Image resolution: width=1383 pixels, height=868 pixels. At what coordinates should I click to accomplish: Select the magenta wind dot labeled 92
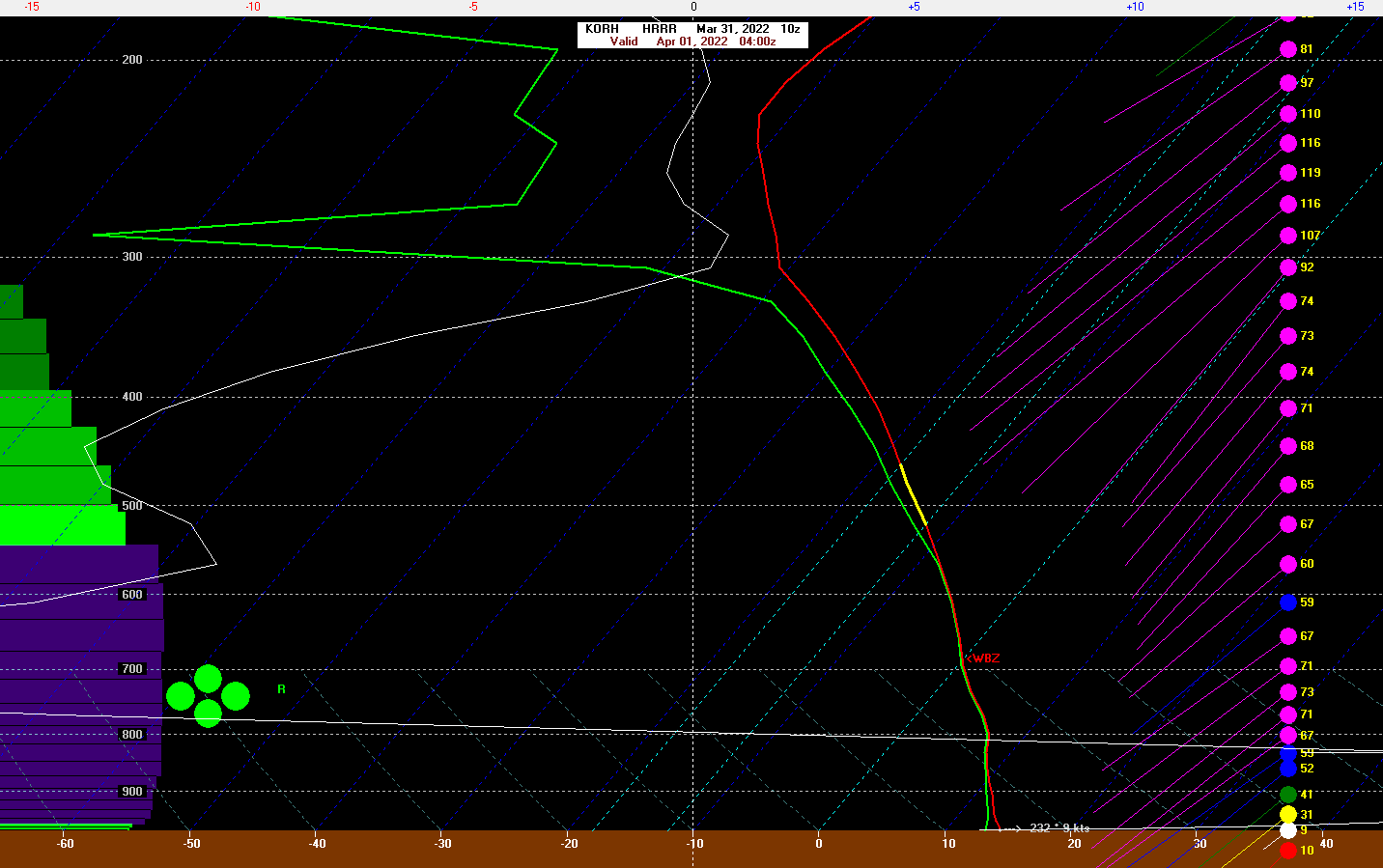click(1288, 267)
